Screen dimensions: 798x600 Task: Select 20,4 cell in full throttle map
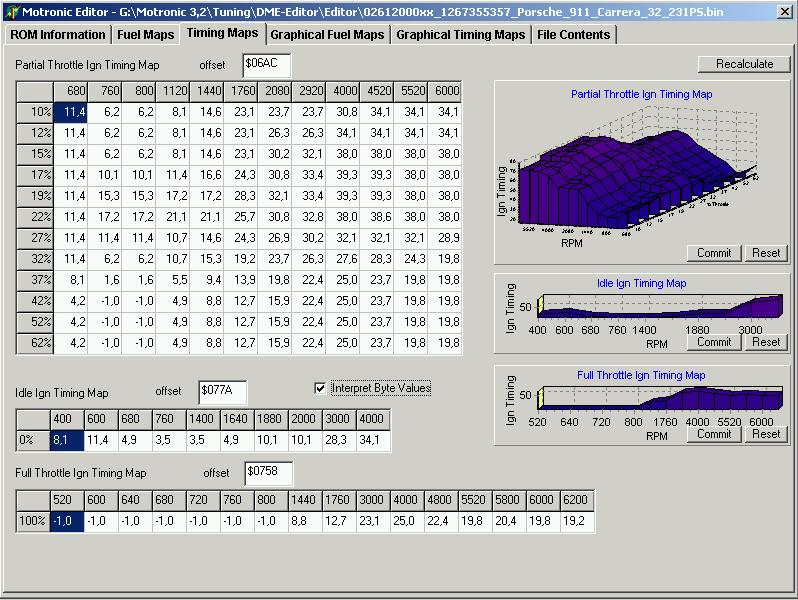tap(510, 522)
